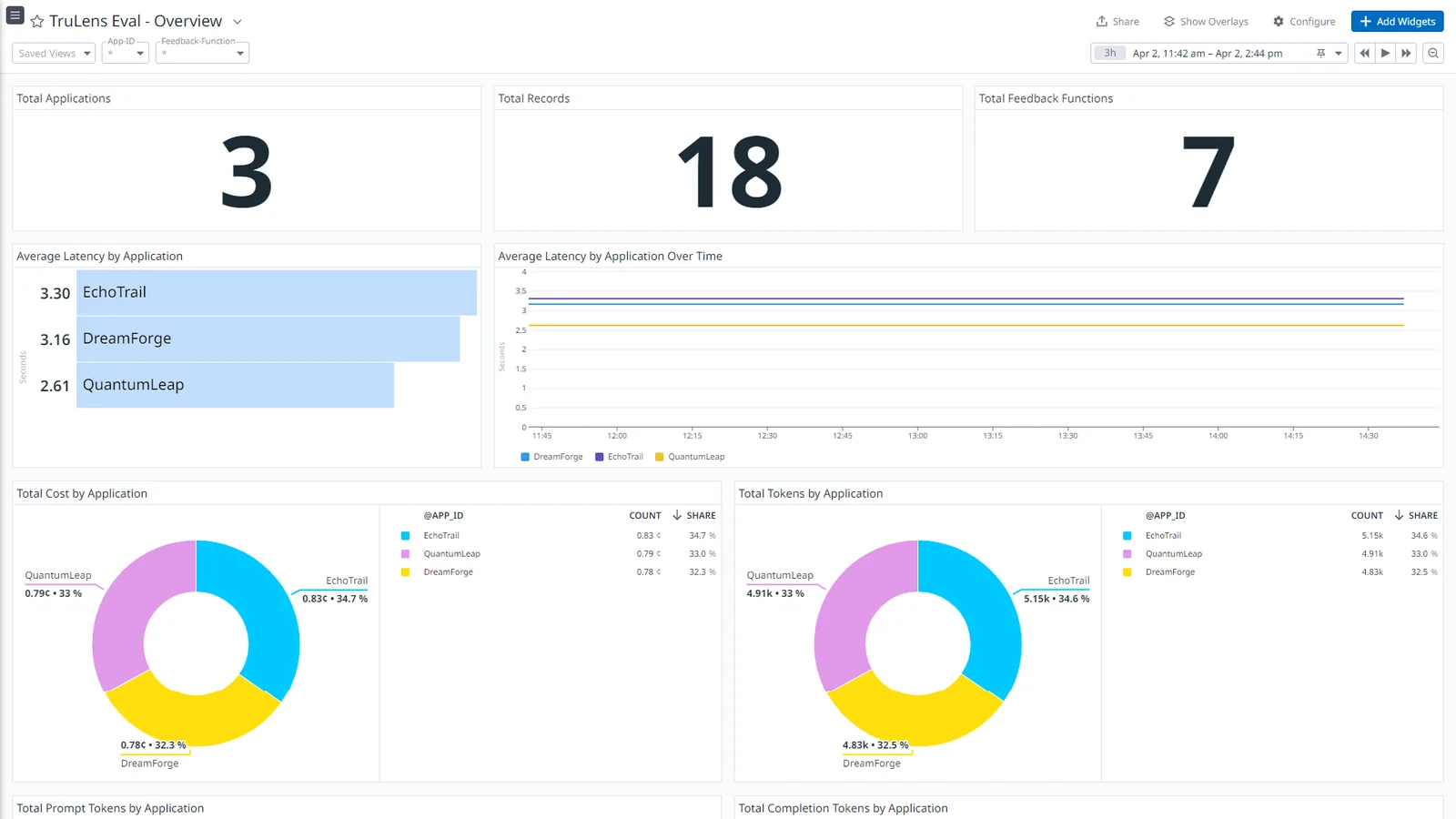Step forward in time with fast-forward icon
The image size is (1456, 819).
(x=1406, y=54)
